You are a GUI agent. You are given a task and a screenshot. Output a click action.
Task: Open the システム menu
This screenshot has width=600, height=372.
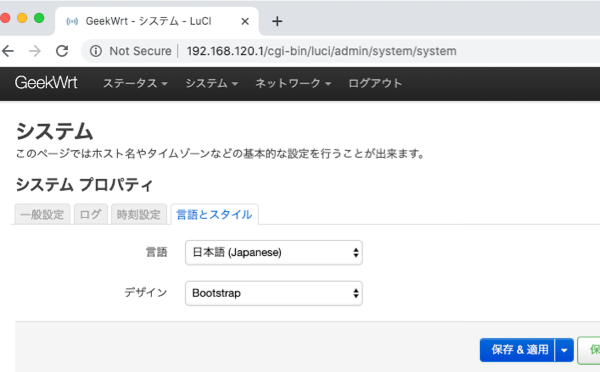(x=212, y=83)
